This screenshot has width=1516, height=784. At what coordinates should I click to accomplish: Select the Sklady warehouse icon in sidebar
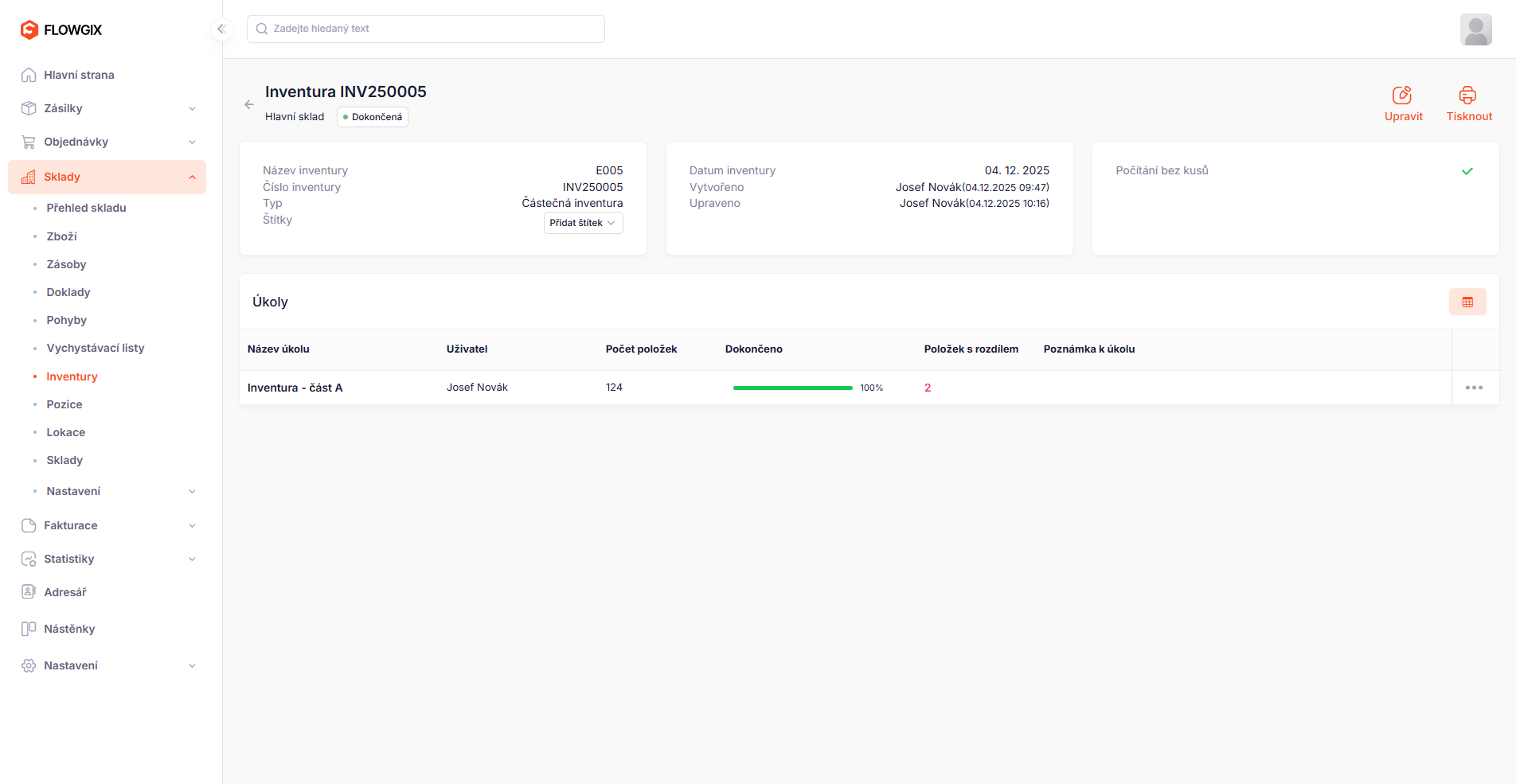pos(28,176)
